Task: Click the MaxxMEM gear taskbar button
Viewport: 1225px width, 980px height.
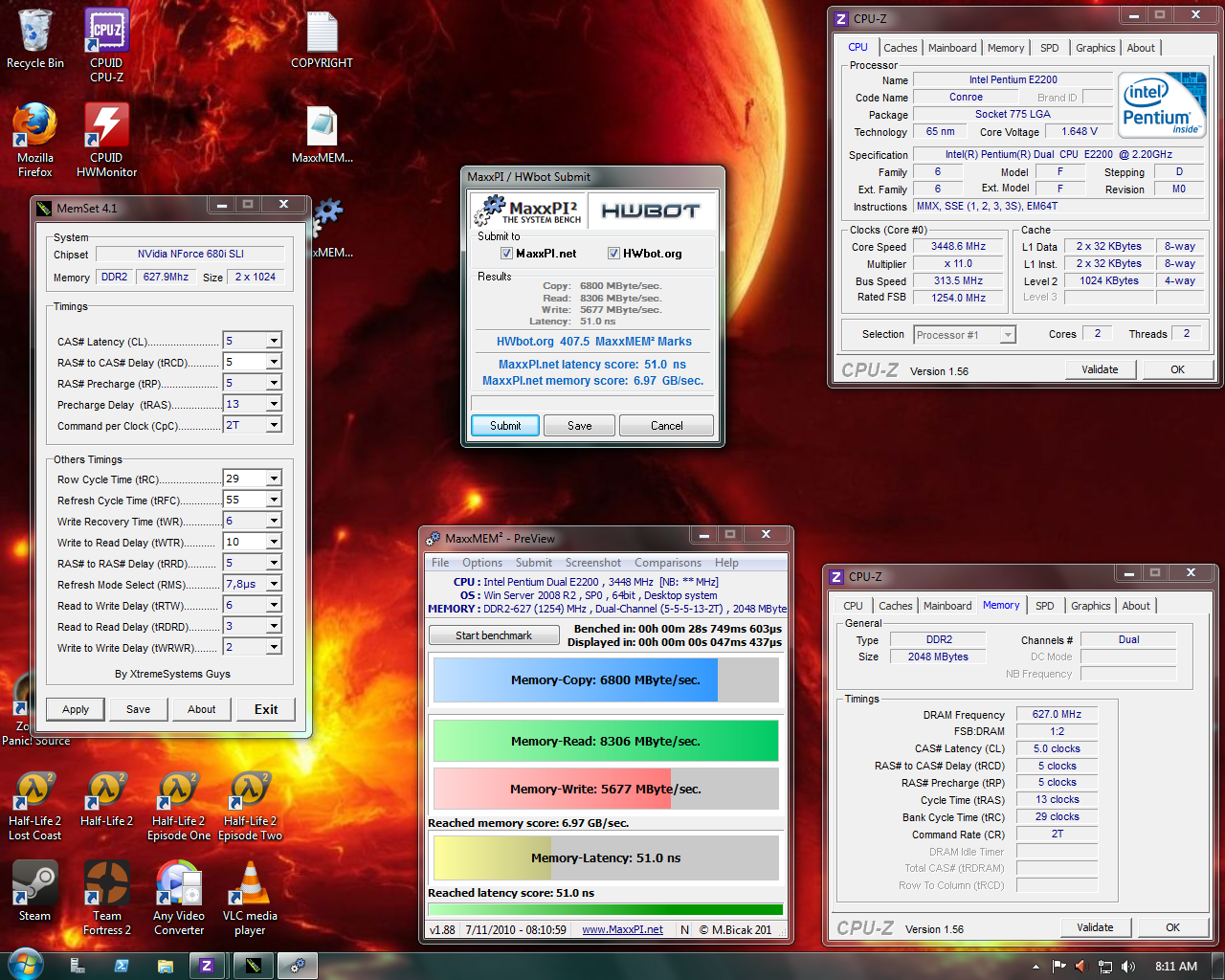Action: pos(298,966)
